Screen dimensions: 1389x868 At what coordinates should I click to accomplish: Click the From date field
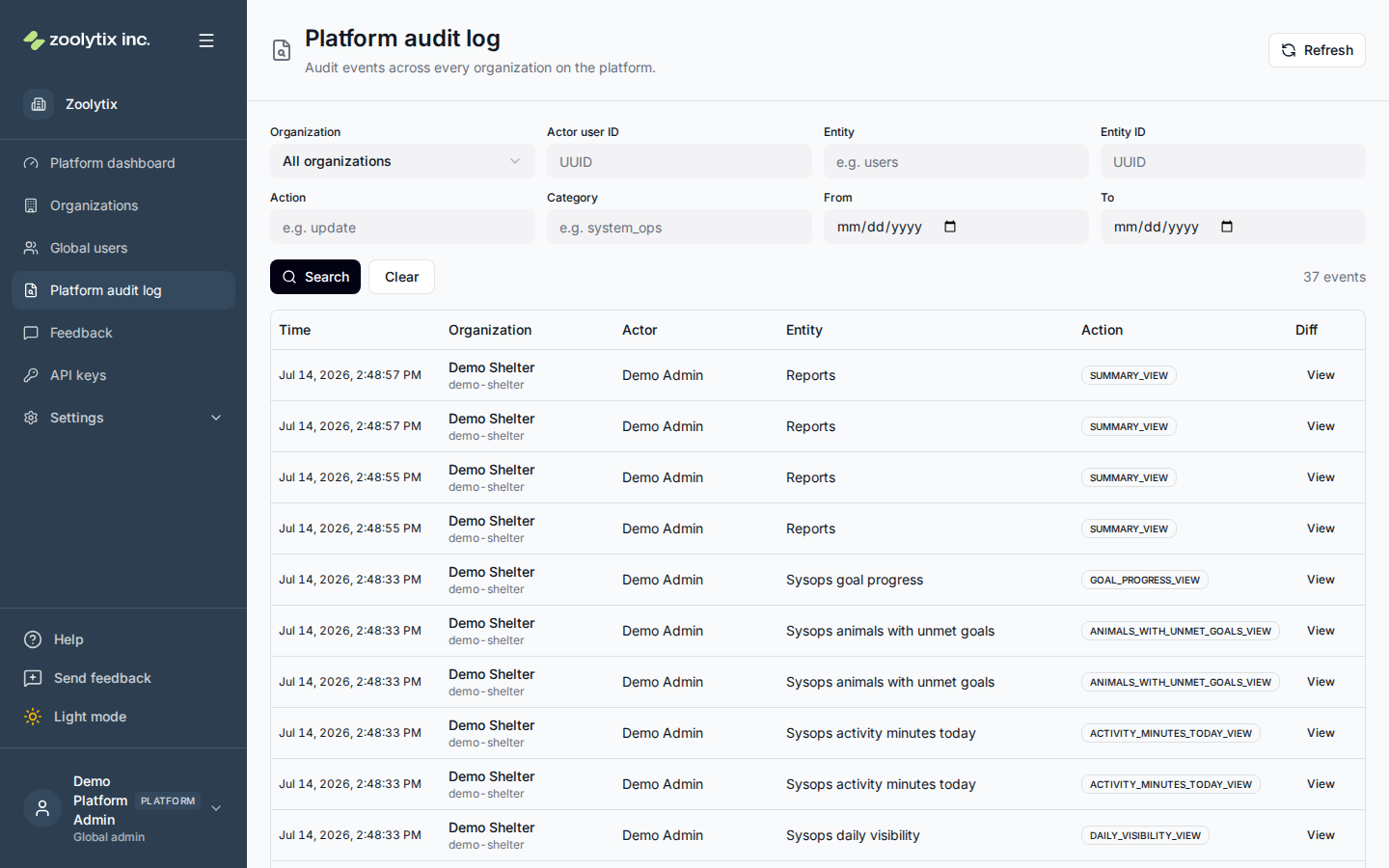point(956,227)
